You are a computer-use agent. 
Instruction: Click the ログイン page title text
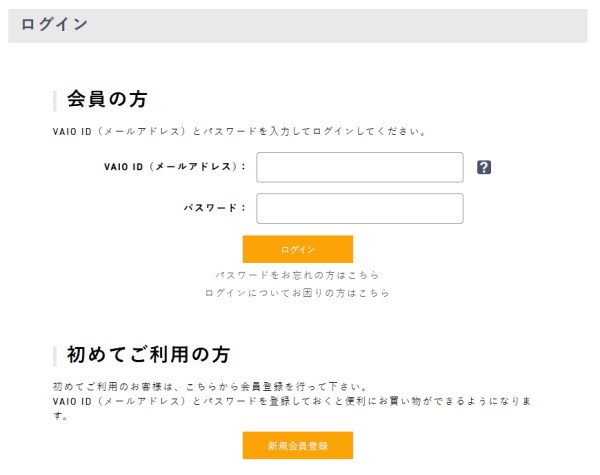click(x=54, y=24)
